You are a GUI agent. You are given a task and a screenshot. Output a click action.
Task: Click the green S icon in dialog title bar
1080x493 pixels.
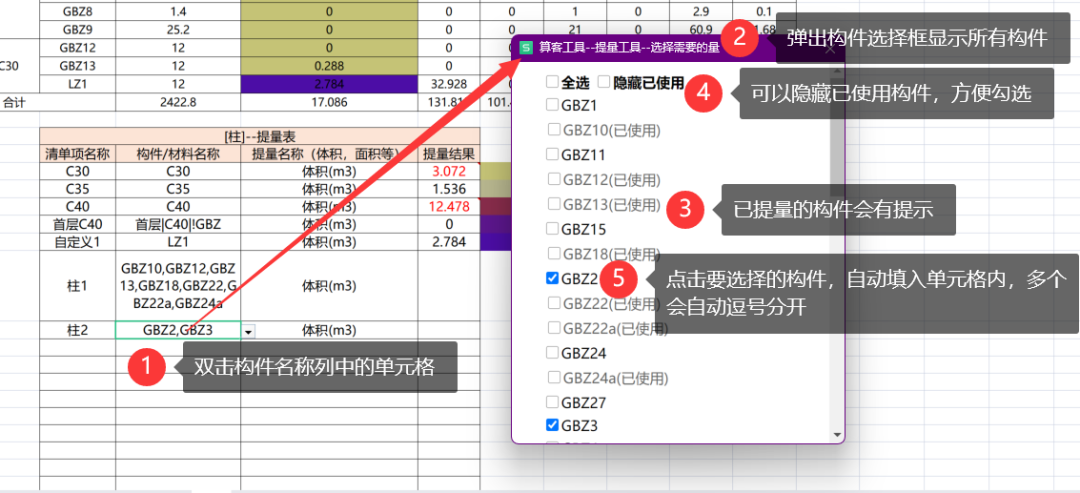[526, 47]
